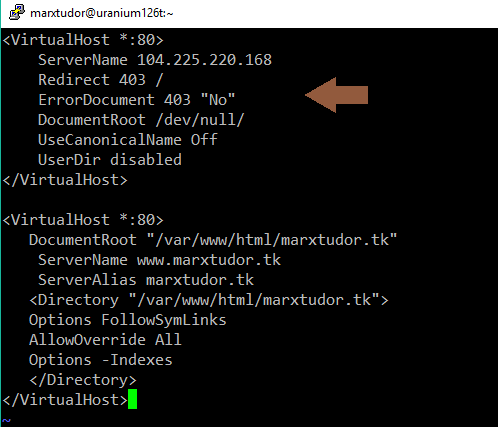Viewport: 498px width, 427px height.
Task: Click the first closing </VirtualHost> tag
Action: [65, 180]
